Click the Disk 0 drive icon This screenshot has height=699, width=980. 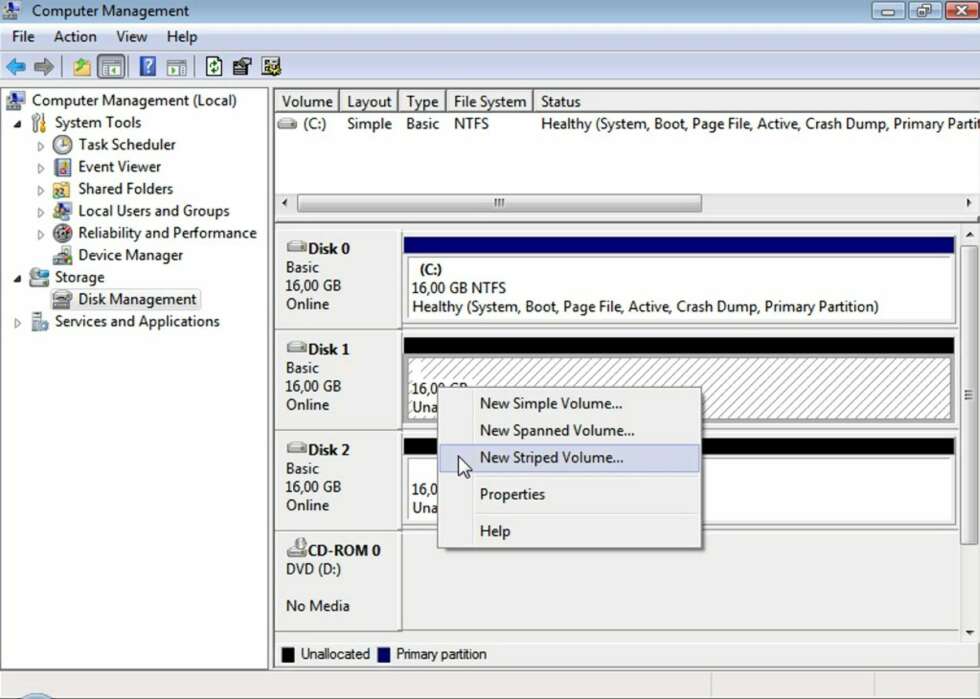click(x=296, y=247)
